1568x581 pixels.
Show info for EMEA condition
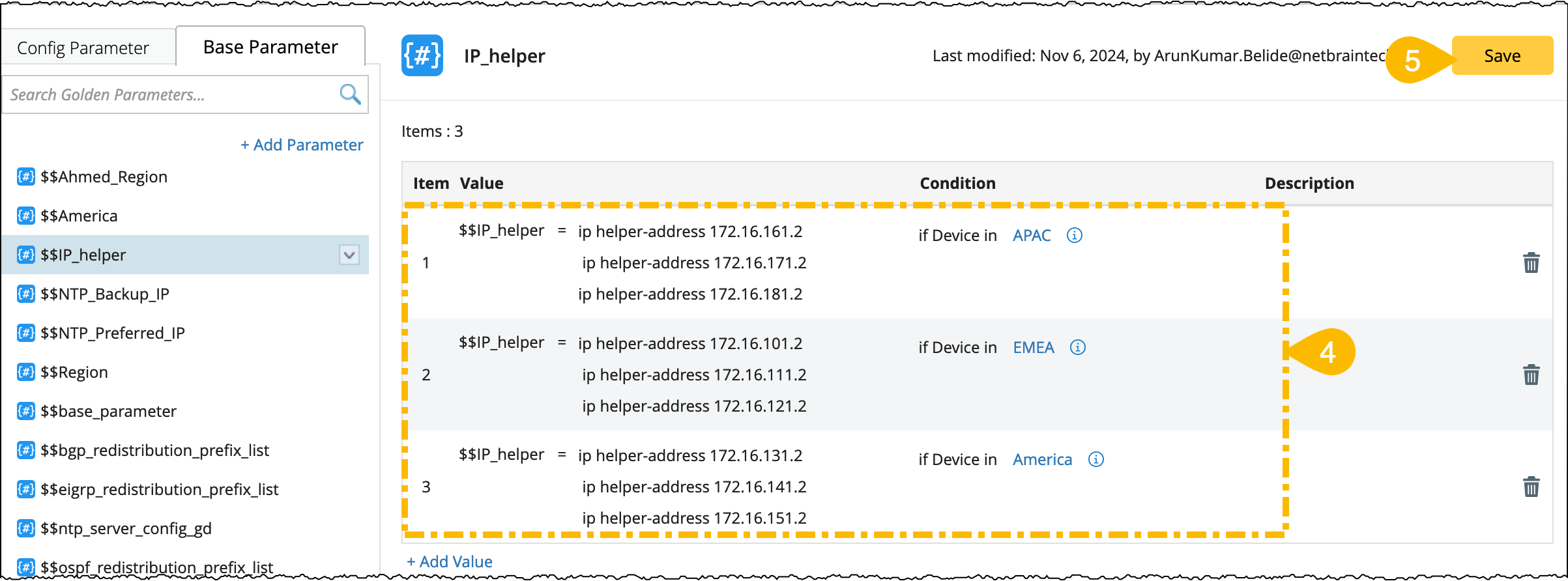1078,347
